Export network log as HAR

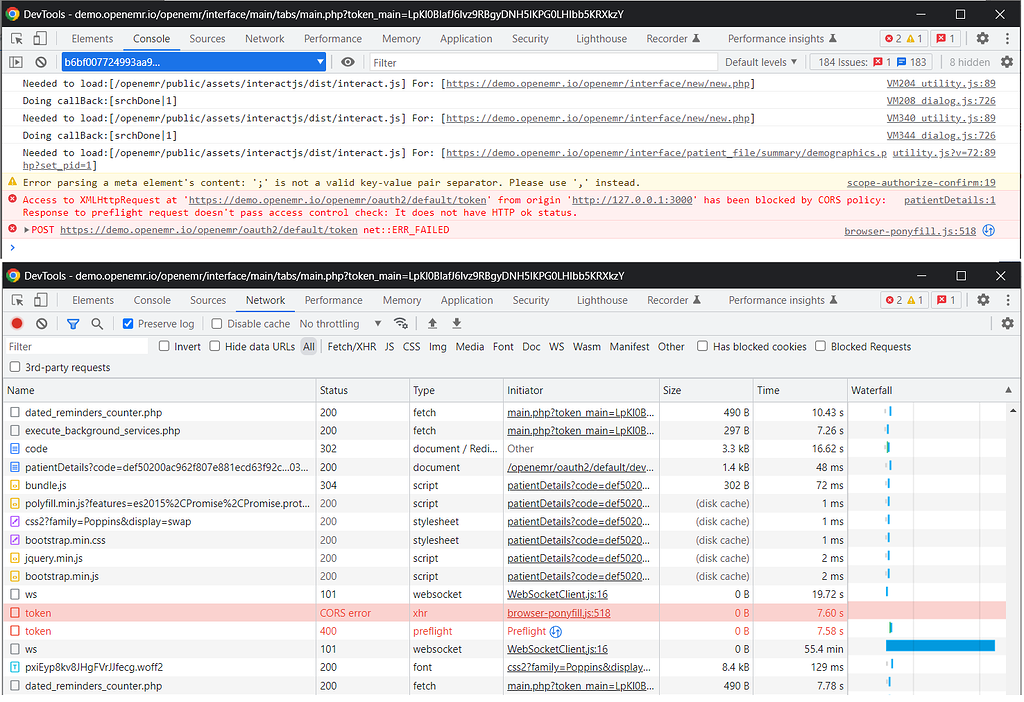coord(456,323)
